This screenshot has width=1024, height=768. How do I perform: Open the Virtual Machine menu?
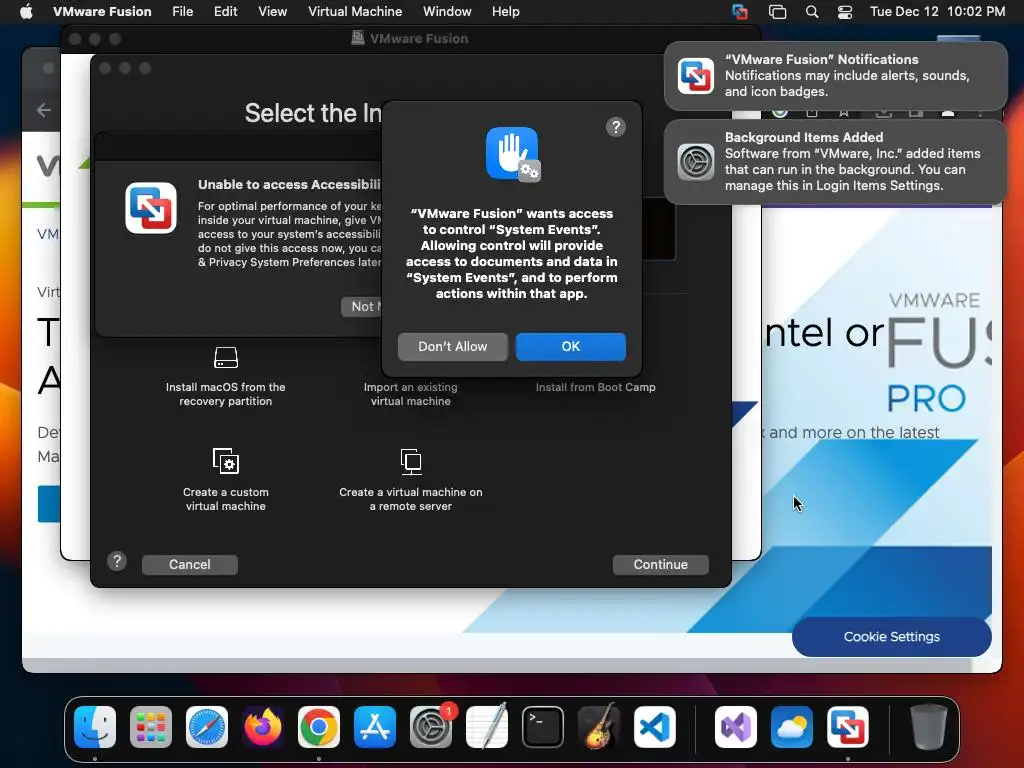(x=355, y=11)
